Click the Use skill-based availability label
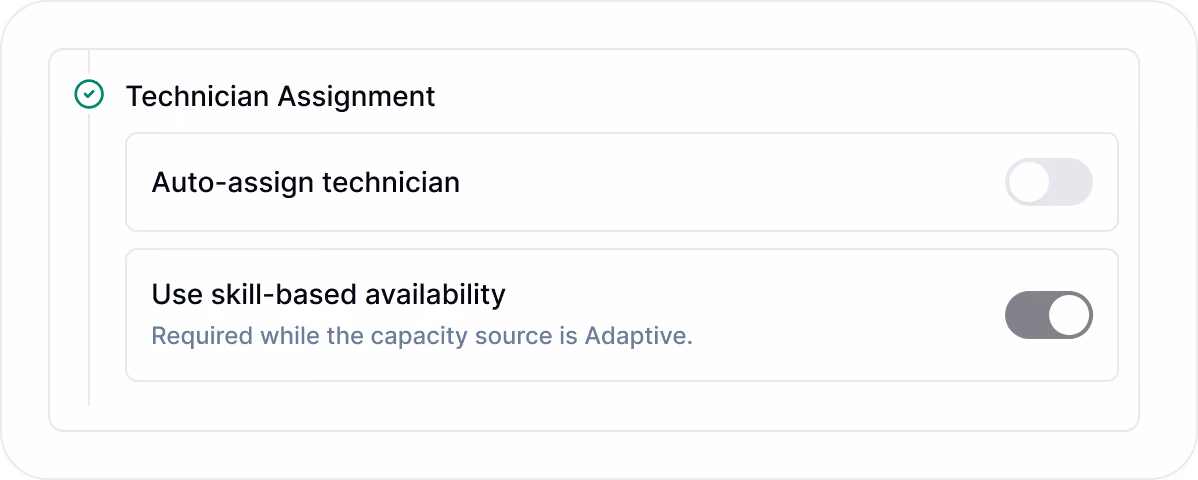Viewport: 1198px width, 480px height. pos(329,294)
